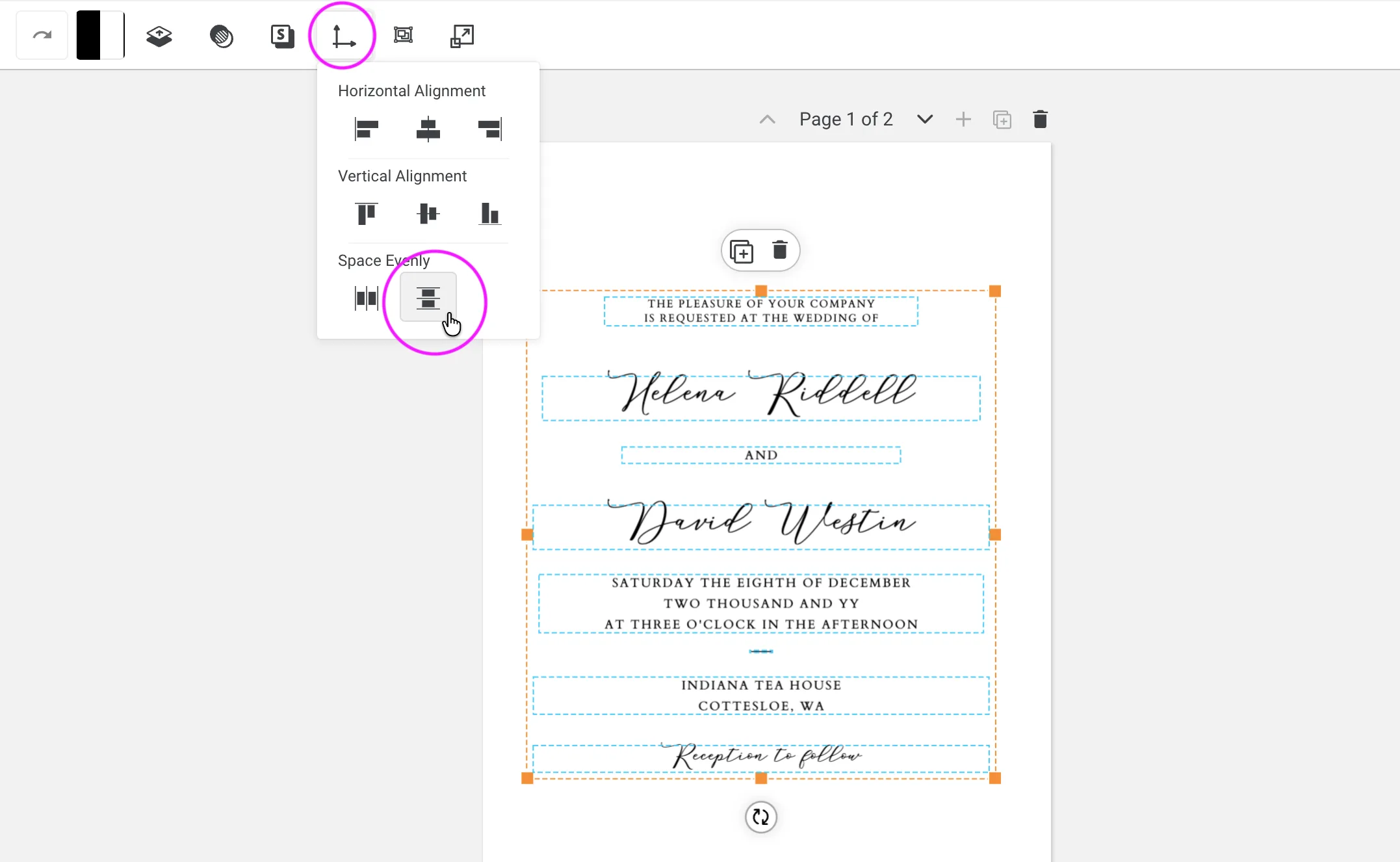Image resolution: width=1400 pixels, height=862 pixels.
Task: Open the layers stacking icon
Action: coord(159,36)
